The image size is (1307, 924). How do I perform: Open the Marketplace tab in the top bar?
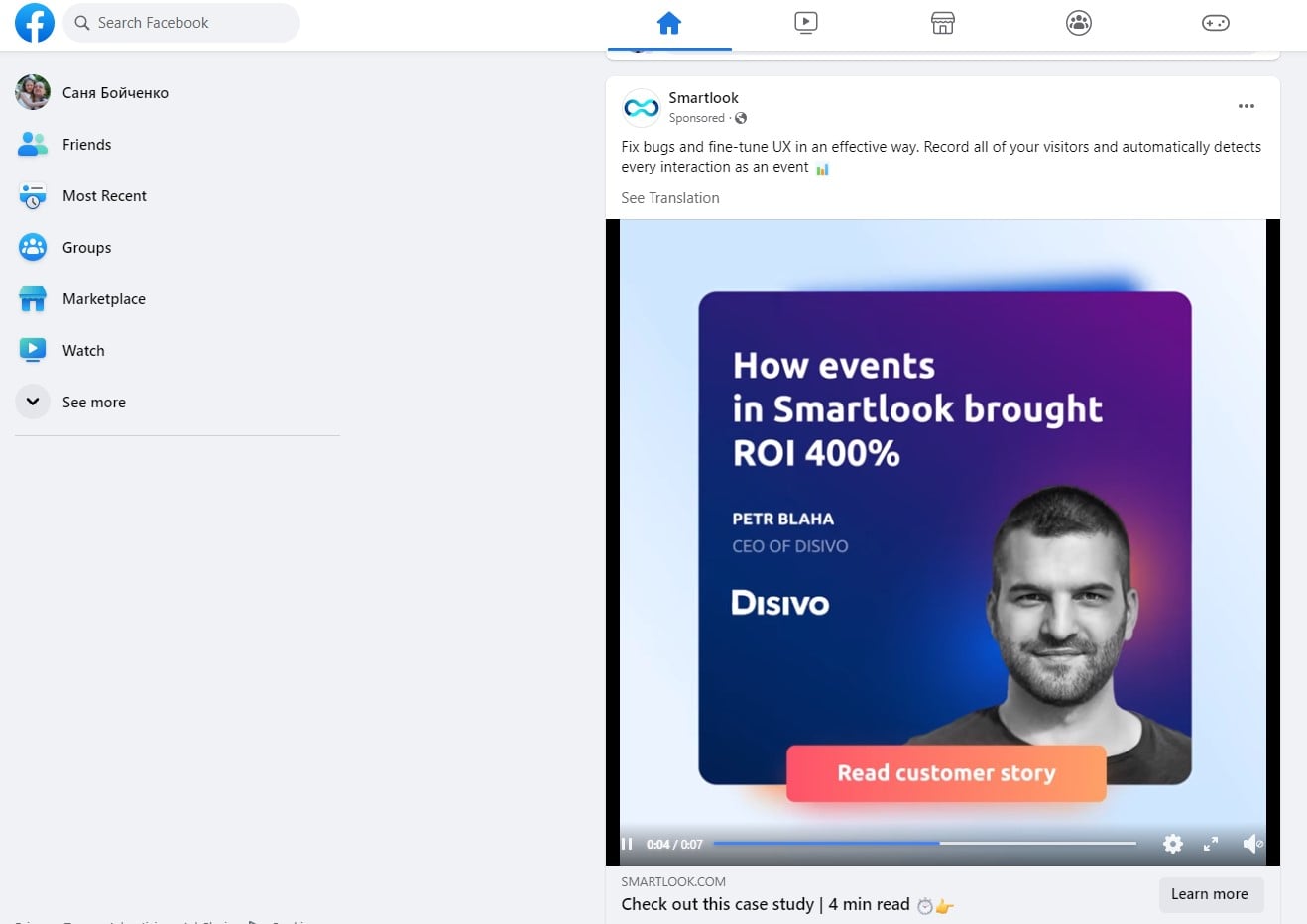pyautogui.click(x=943, y=23)
